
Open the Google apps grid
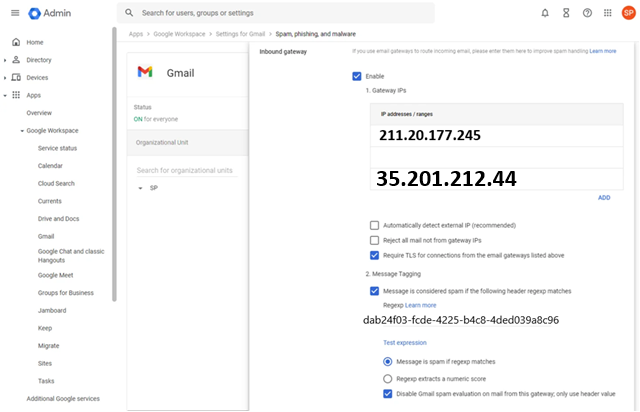pos(608,13)
